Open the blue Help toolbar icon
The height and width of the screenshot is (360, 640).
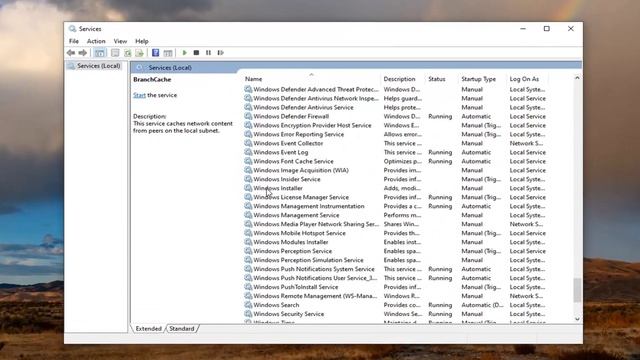(155, 53)
